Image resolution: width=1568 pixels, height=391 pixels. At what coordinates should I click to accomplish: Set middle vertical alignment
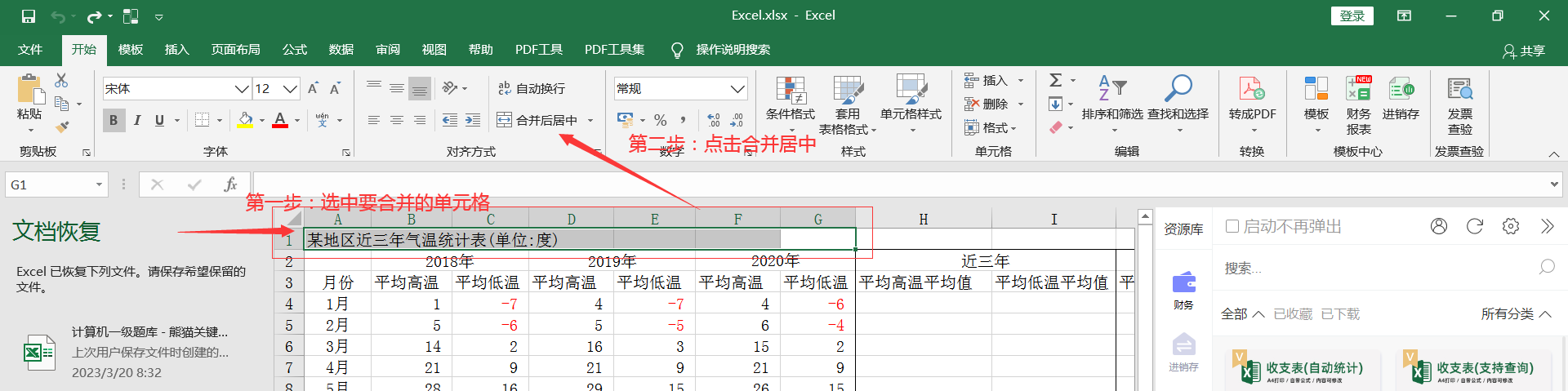click(397, 88)
